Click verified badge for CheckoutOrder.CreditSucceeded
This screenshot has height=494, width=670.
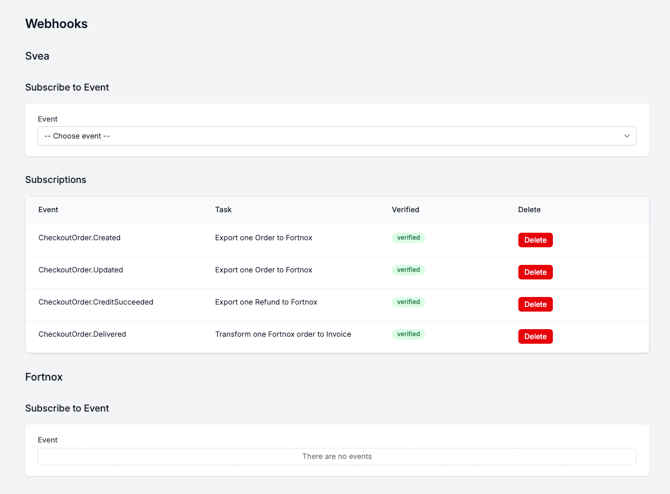408,302
